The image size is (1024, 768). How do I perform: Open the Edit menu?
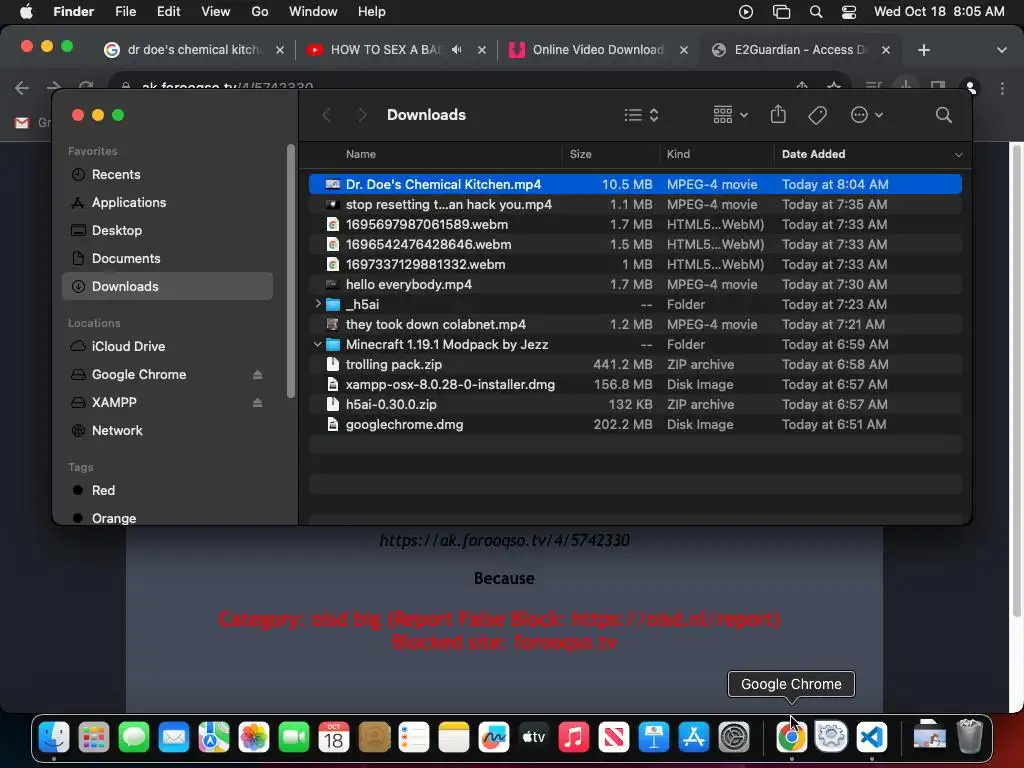click(x=168, y=12)
